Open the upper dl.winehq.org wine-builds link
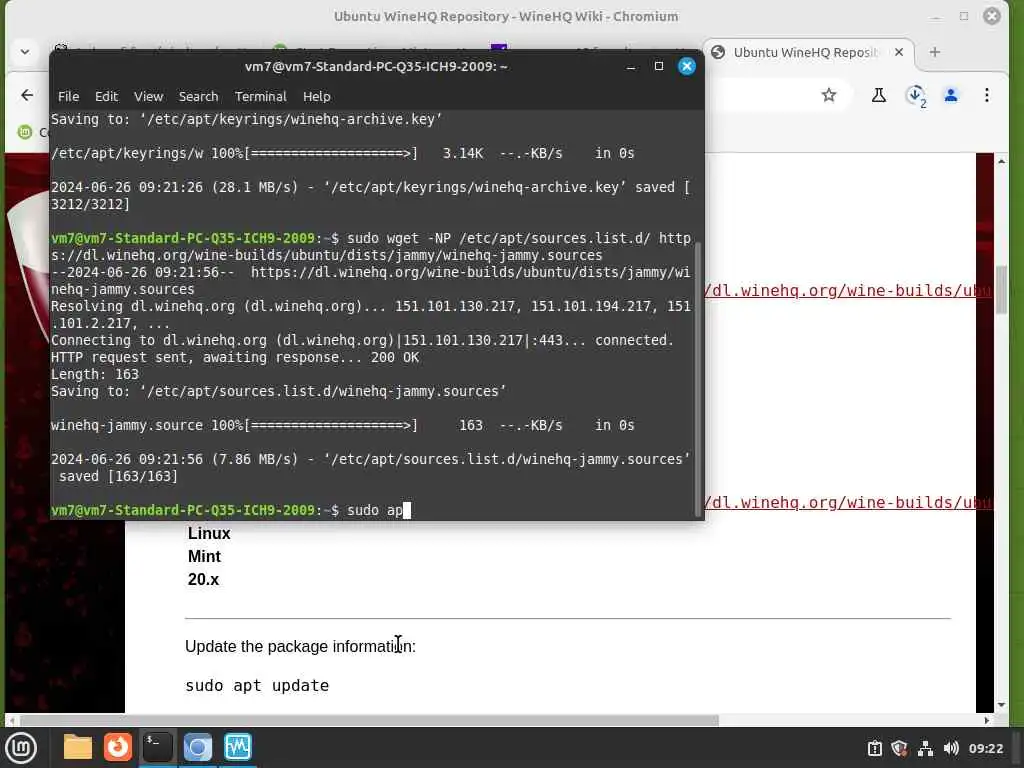1024x768 pixels. click(x=848, y=291)
